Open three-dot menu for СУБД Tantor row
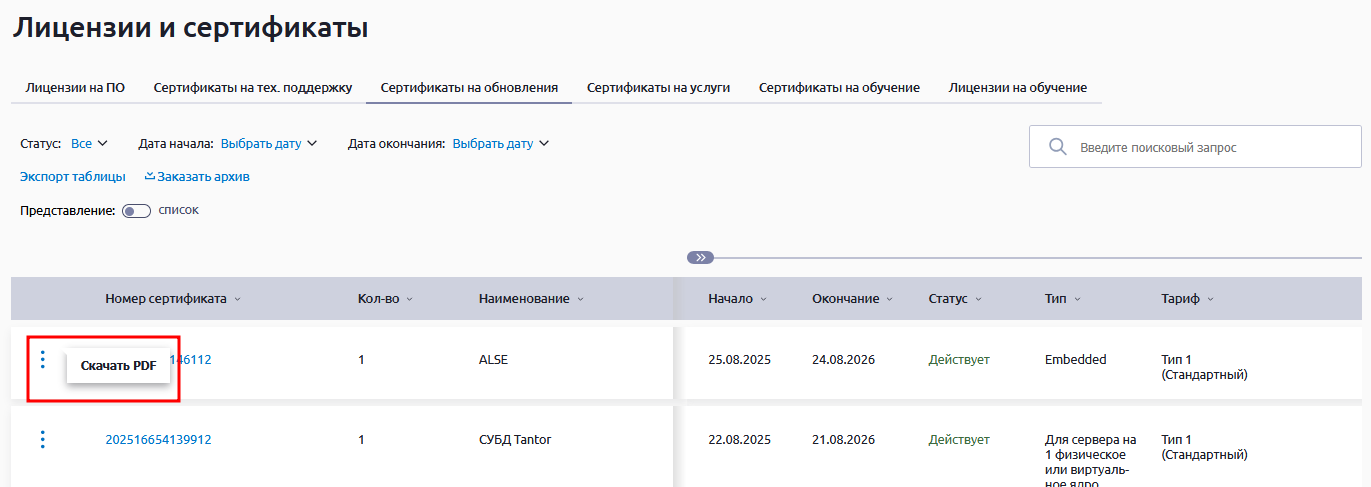Screen dimensions: 1371x487 (42, 440)
